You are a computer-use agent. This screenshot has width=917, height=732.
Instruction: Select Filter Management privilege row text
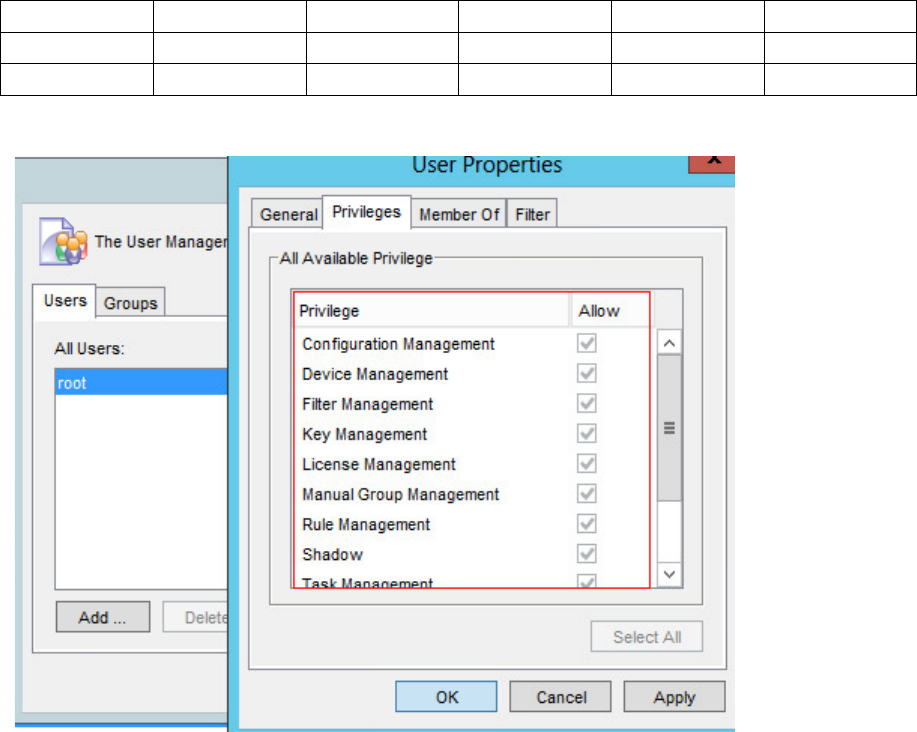[367, 404]
